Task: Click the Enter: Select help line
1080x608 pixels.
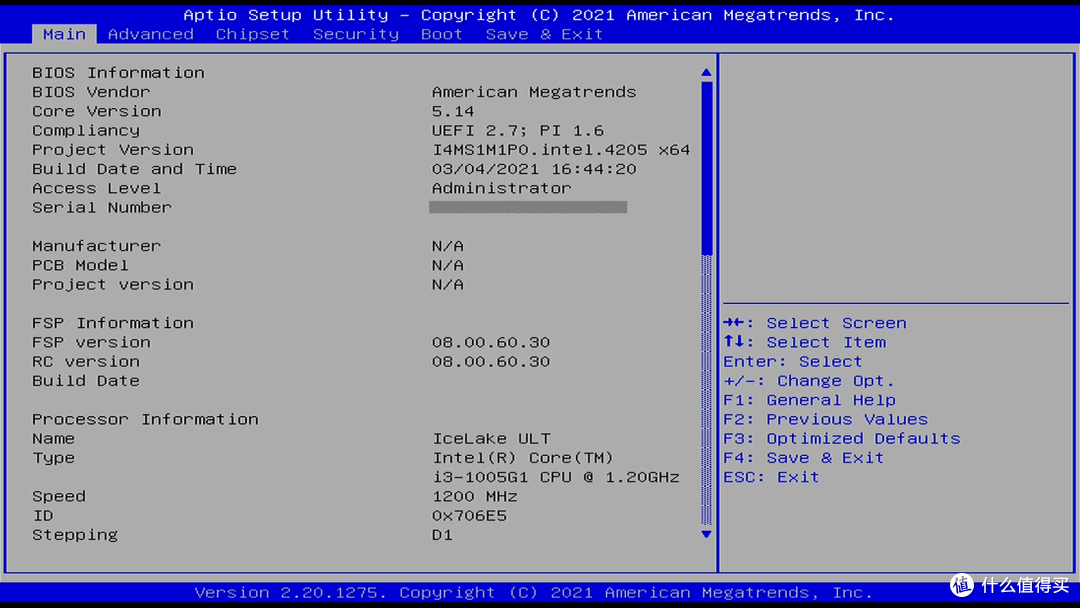Action: tap(793, 361)
